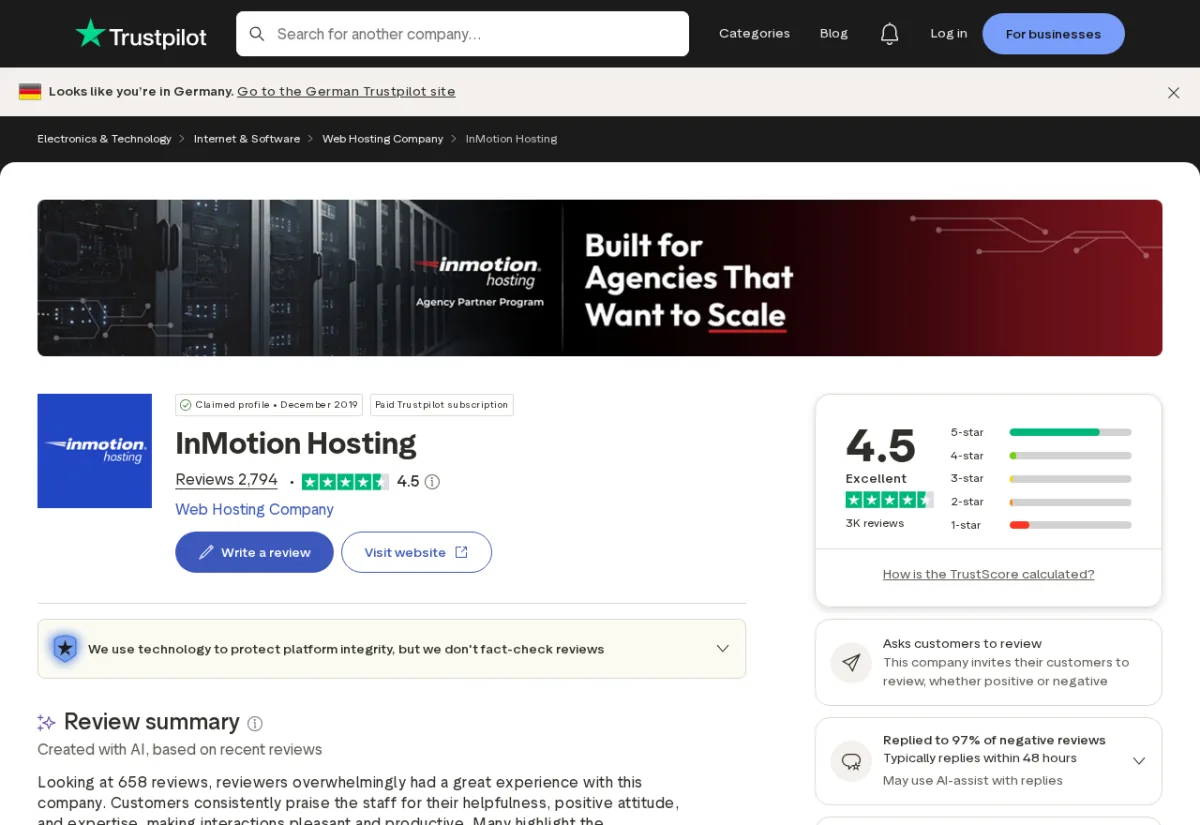This screenshot has width=1200, height=825.
Task: Click the InMotion agency partner banner
Action: coord(600,278)
